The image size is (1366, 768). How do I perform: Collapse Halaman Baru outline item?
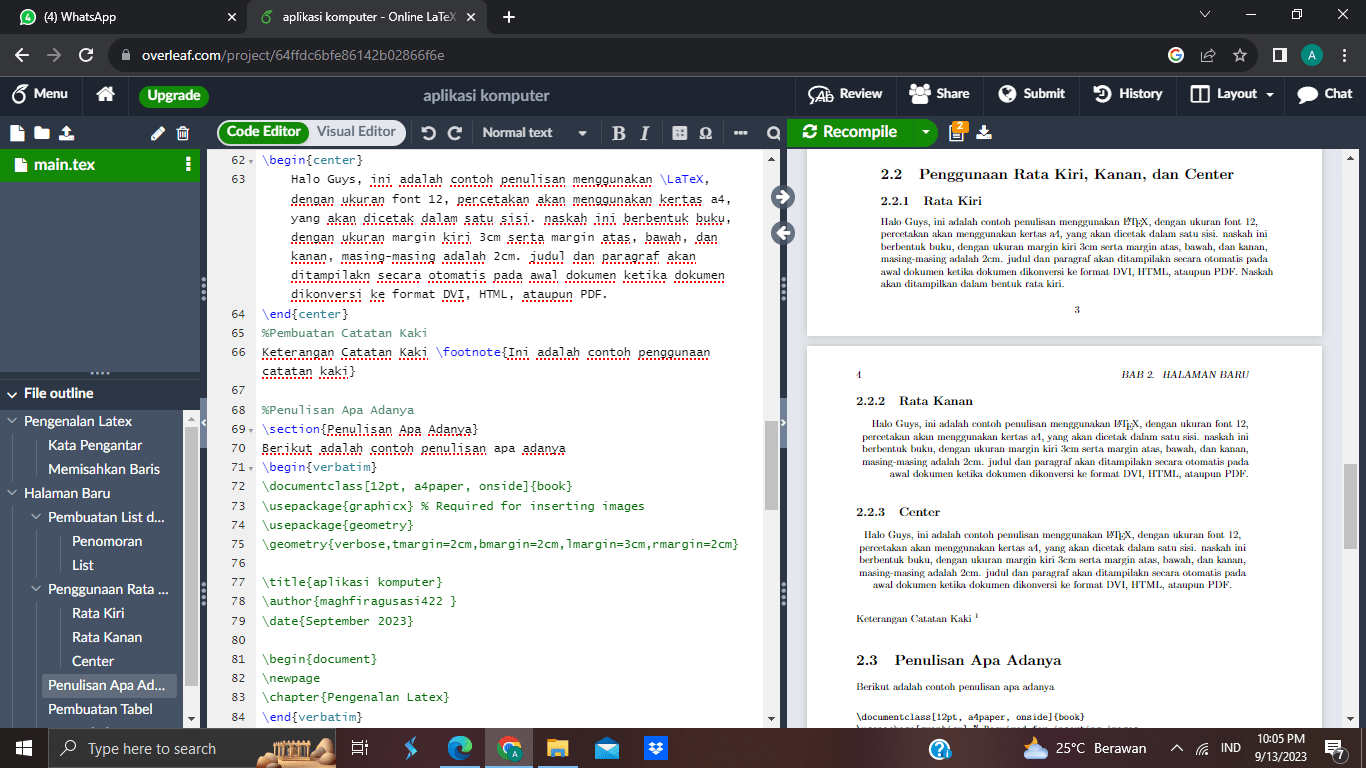[12, 493]
